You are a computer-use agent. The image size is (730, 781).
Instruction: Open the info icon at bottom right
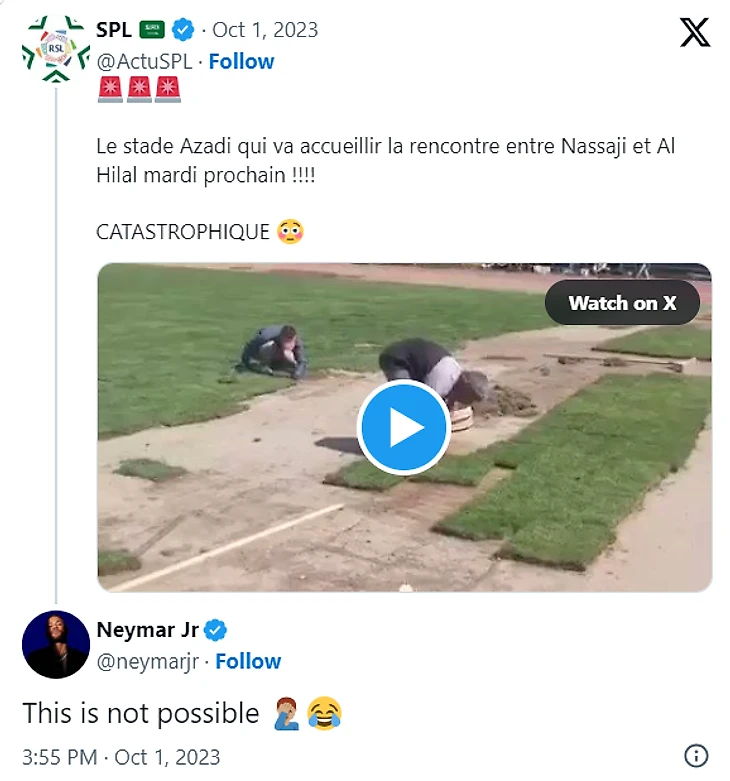tap(696, 756)
